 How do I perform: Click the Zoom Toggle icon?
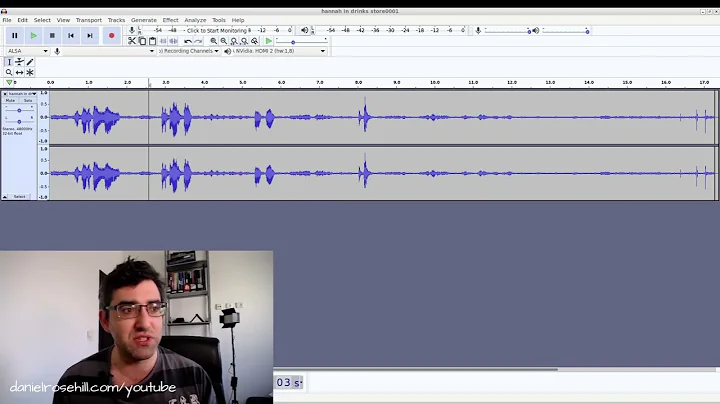(x=254, y=41)
